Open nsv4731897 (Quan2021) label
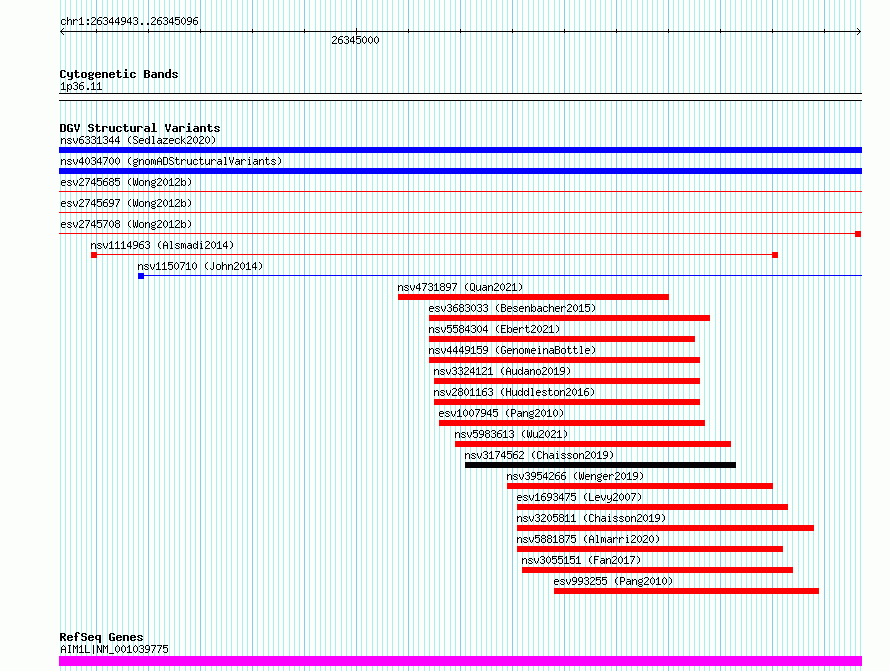 click(460, 287)
